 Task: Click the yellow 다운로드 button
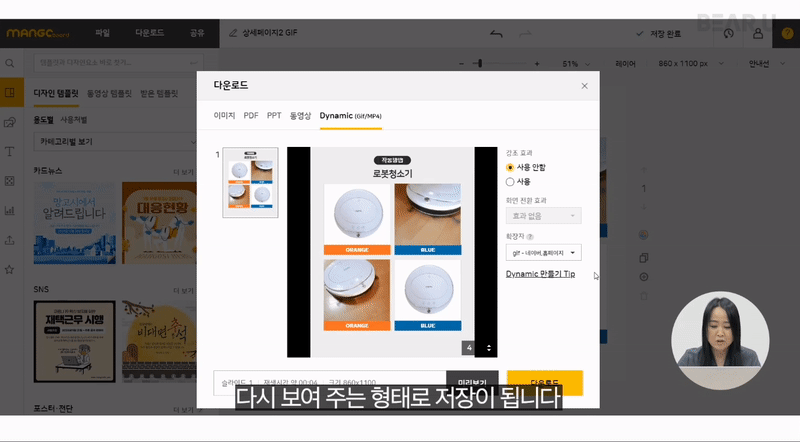(545, 383)
